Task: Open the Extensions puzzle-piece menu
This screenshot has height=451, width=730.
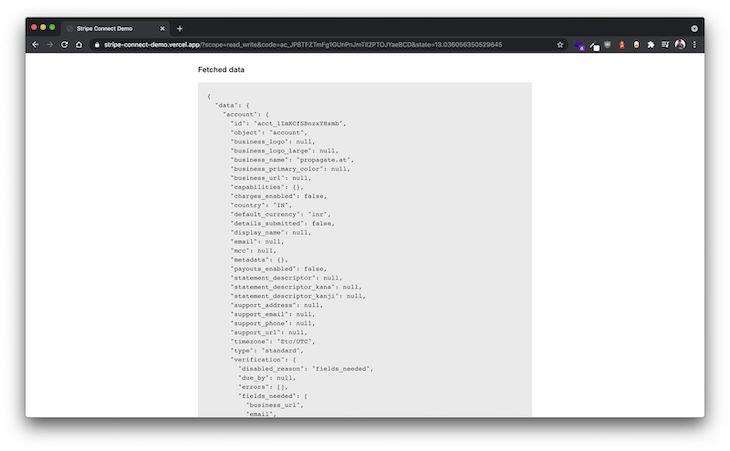Action: (651, 45)
